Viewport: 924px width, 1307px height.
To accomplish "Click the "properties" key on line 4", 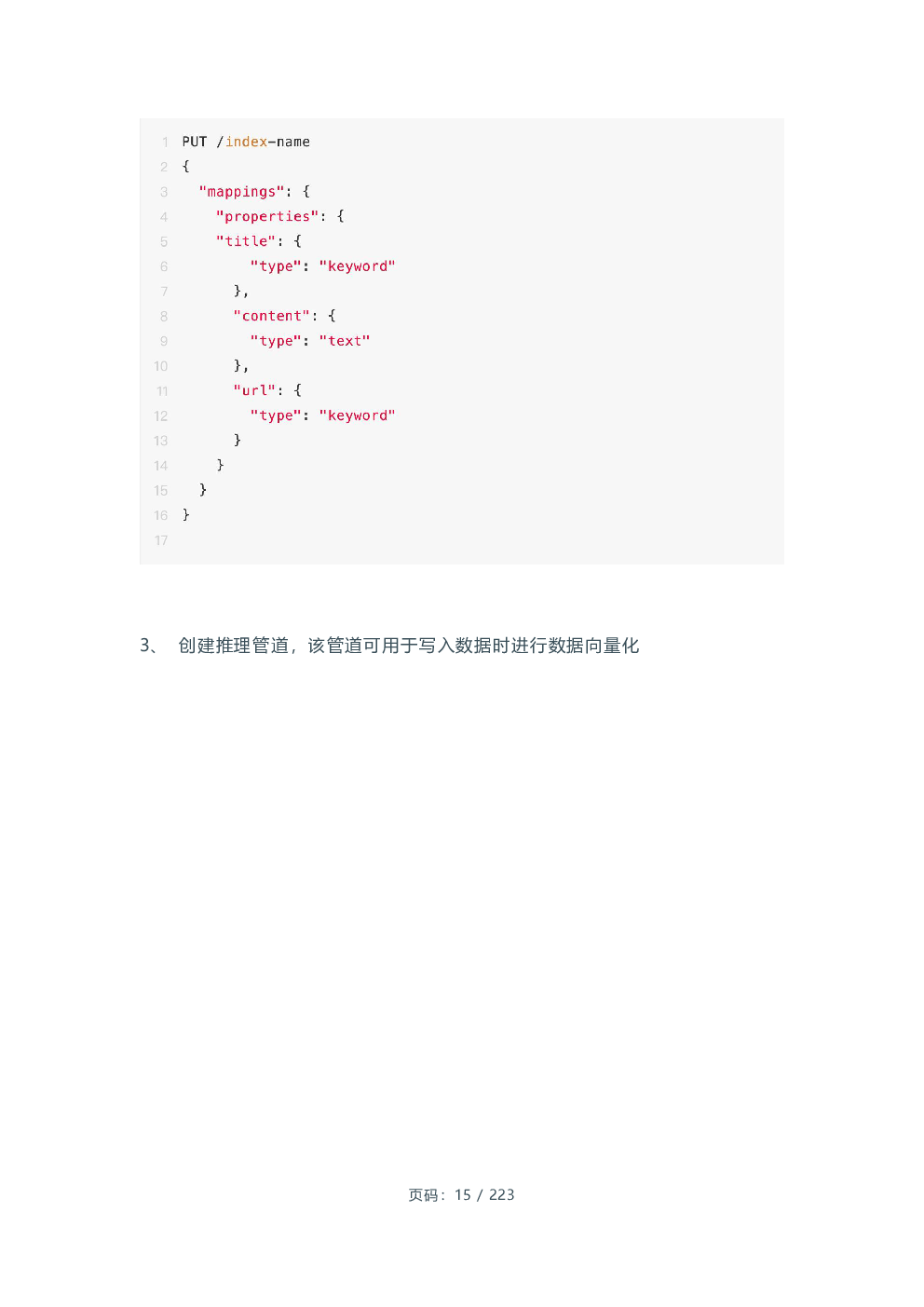I will (267, 216).
